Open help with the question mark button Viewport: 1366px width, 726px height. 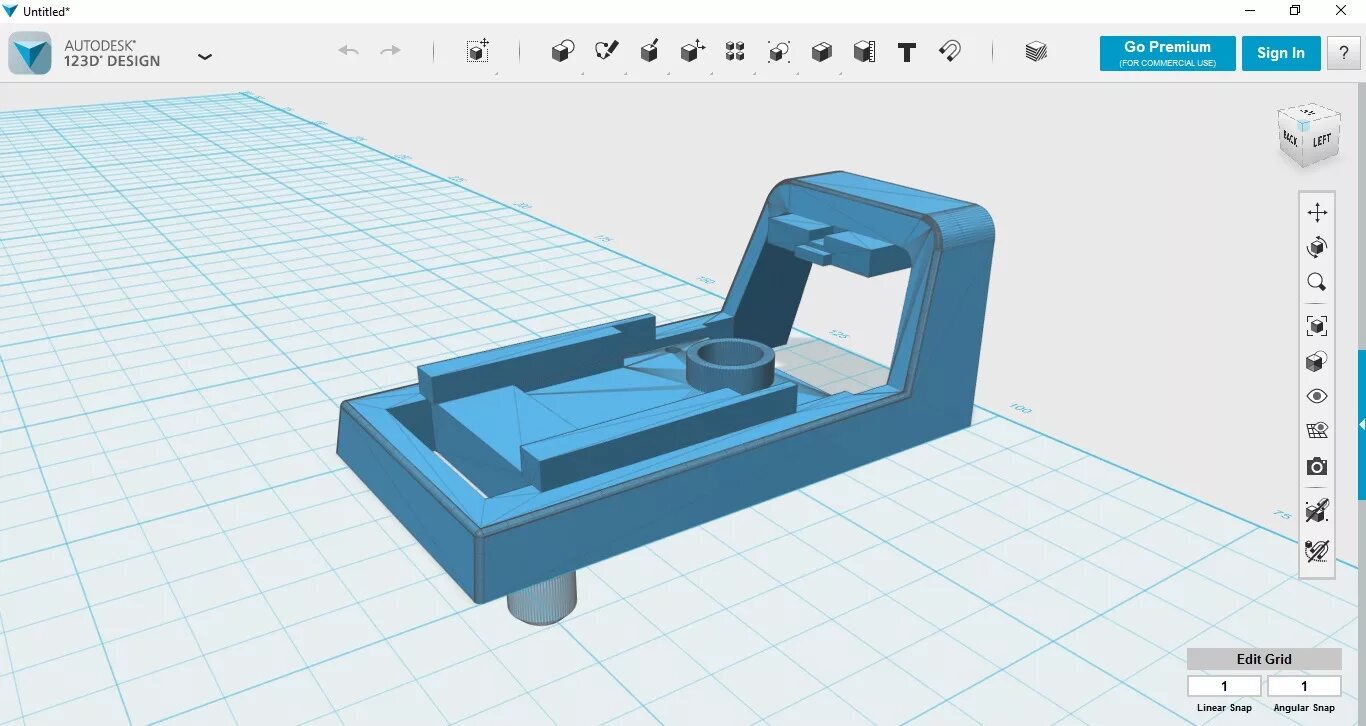1343,54
